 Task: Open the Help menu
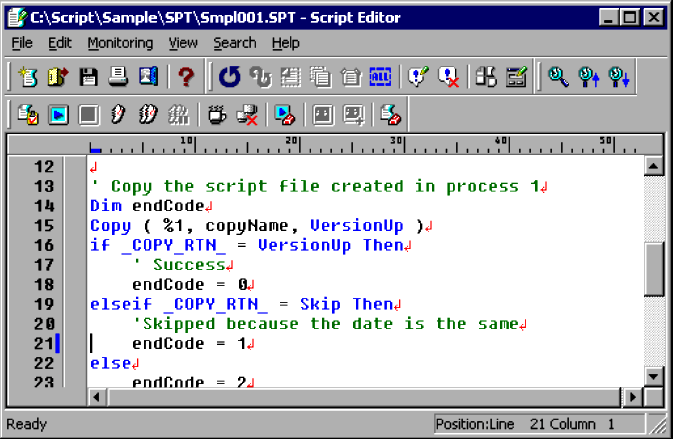click(x=285, y=43)
